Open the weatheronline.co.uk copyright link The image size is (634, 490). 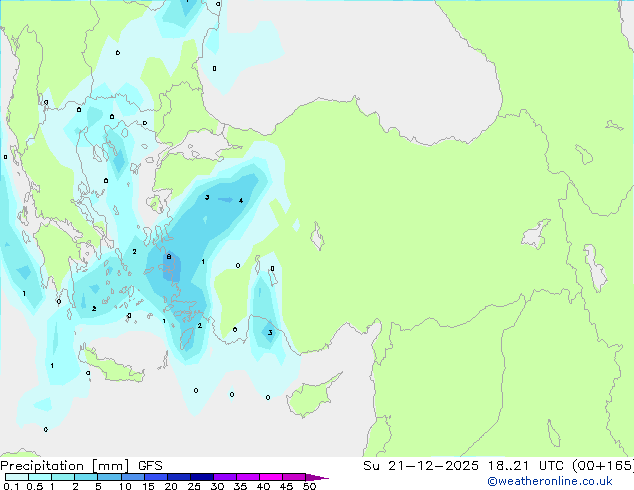click(550, 481)
